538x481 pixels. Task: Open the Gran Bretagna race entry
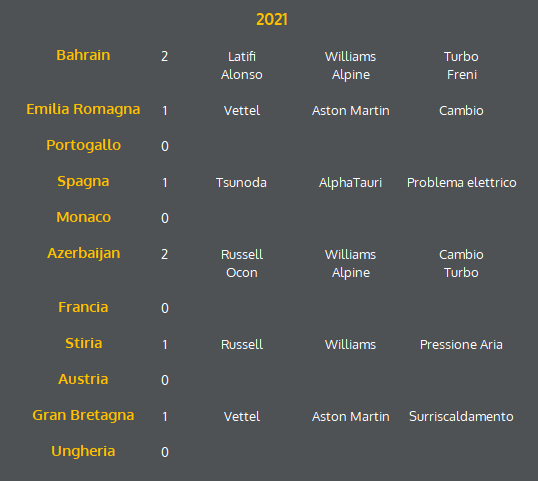click(x=83, y=415)
